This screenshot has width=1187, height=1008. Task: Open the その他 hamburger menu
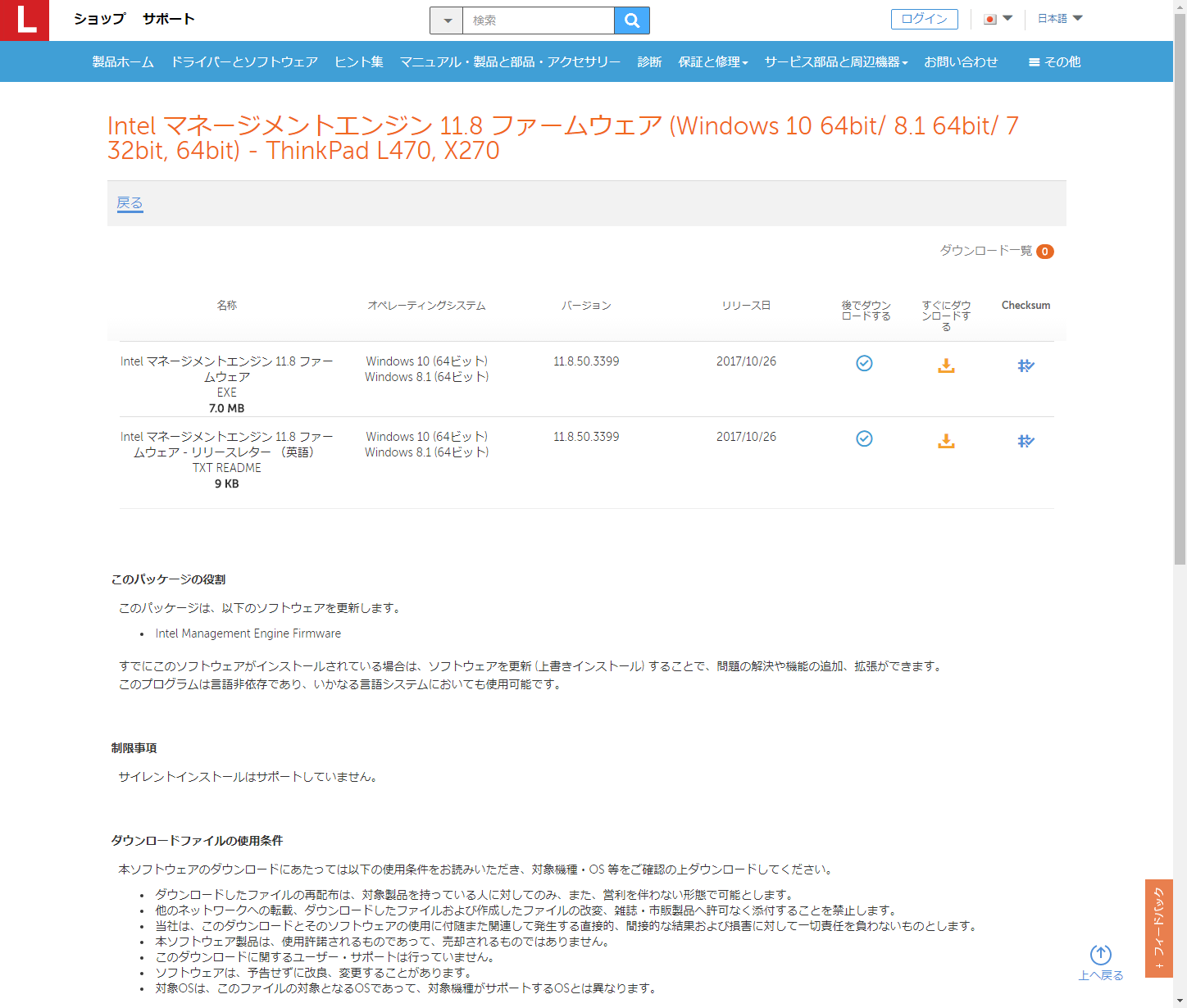pyautogui.click(x=1055, y=61)
